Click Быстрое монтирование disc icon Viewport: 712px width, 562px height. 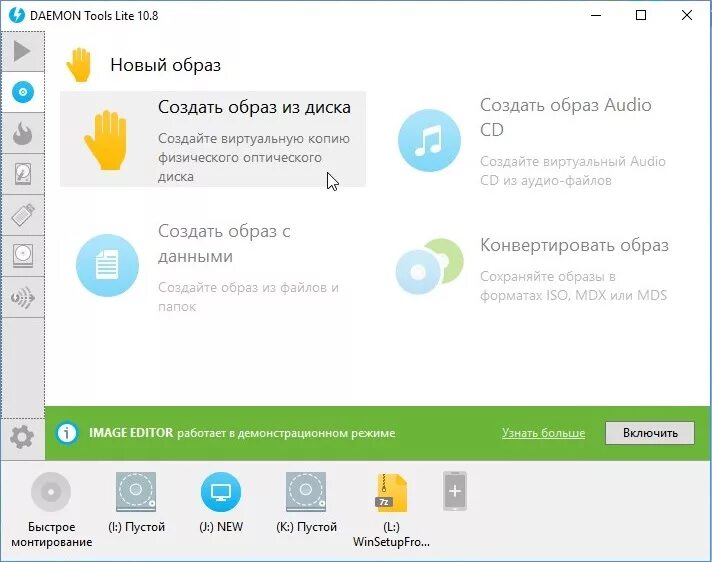click(x=51, y=492)
